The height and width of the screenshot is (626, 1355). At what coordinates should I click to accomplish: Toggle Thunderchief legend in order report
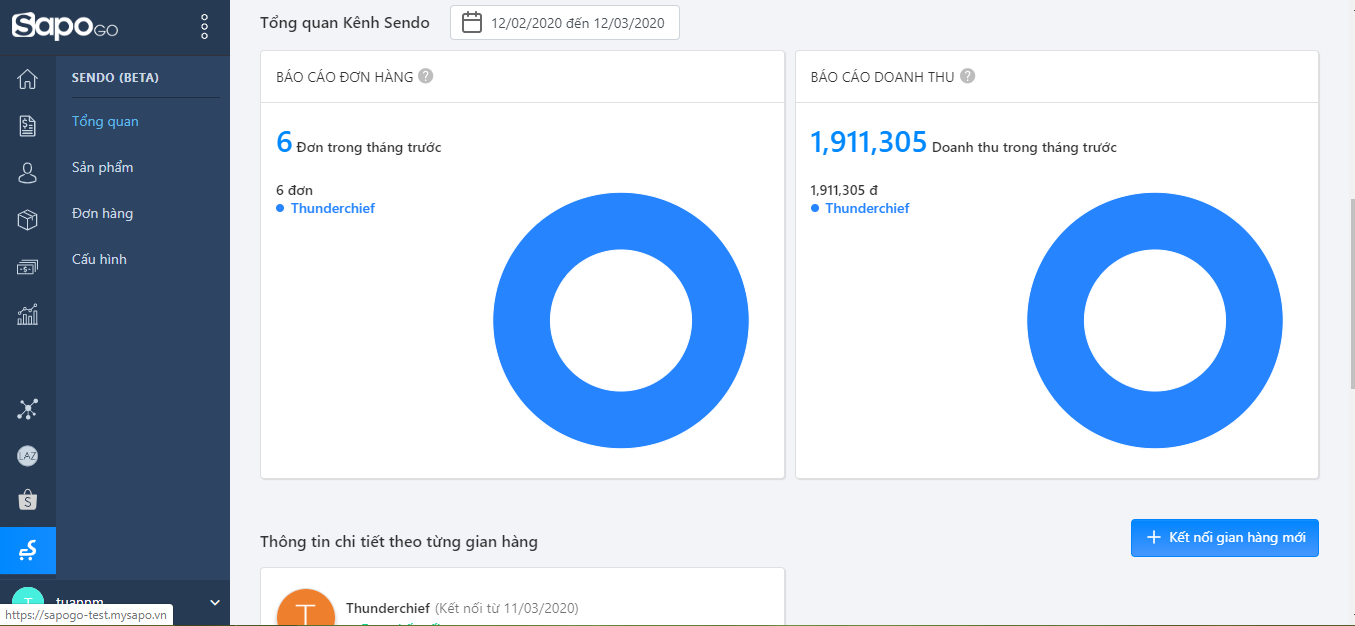(332, 208)
